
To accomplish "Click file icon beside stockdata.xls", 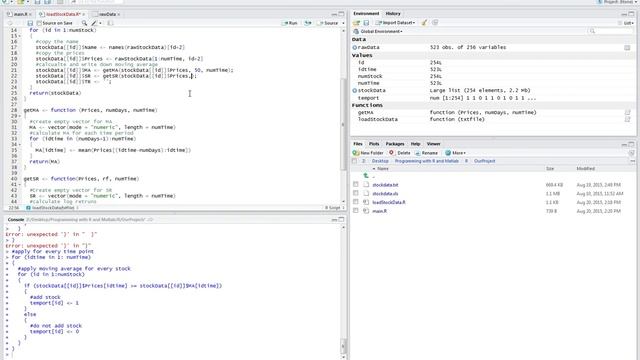I will coord(366,193).
